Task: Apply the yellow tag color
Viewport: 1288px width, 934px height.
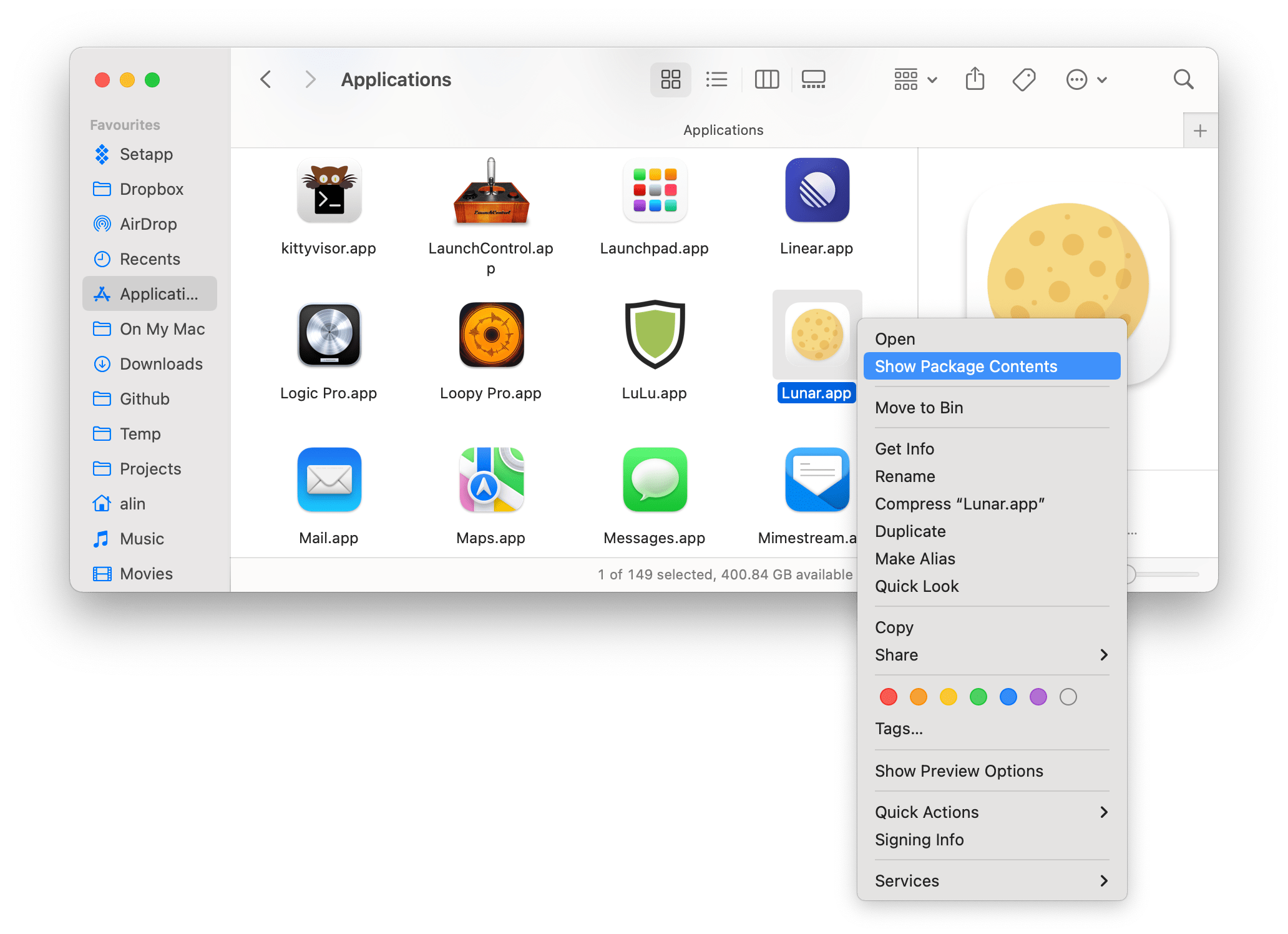Action: point(949,697)
